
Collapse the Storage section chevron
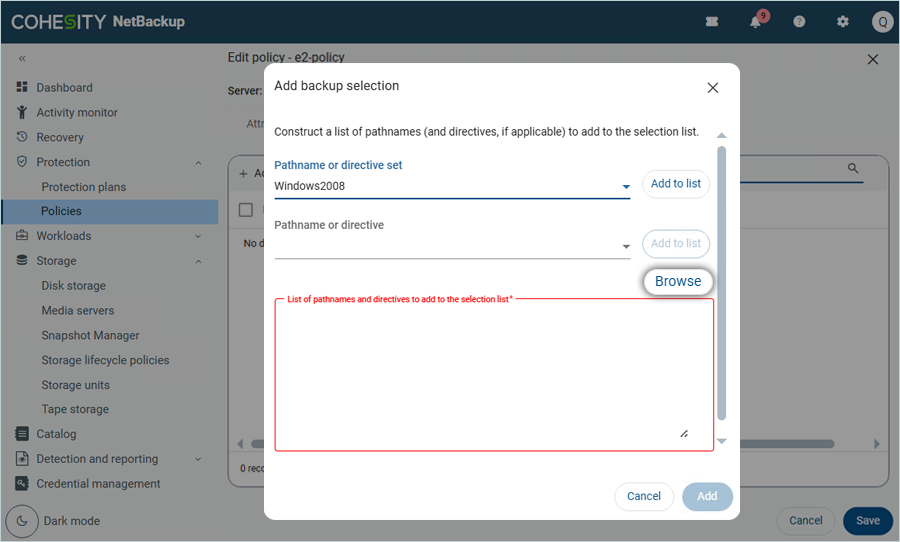(x=198, y=261)
